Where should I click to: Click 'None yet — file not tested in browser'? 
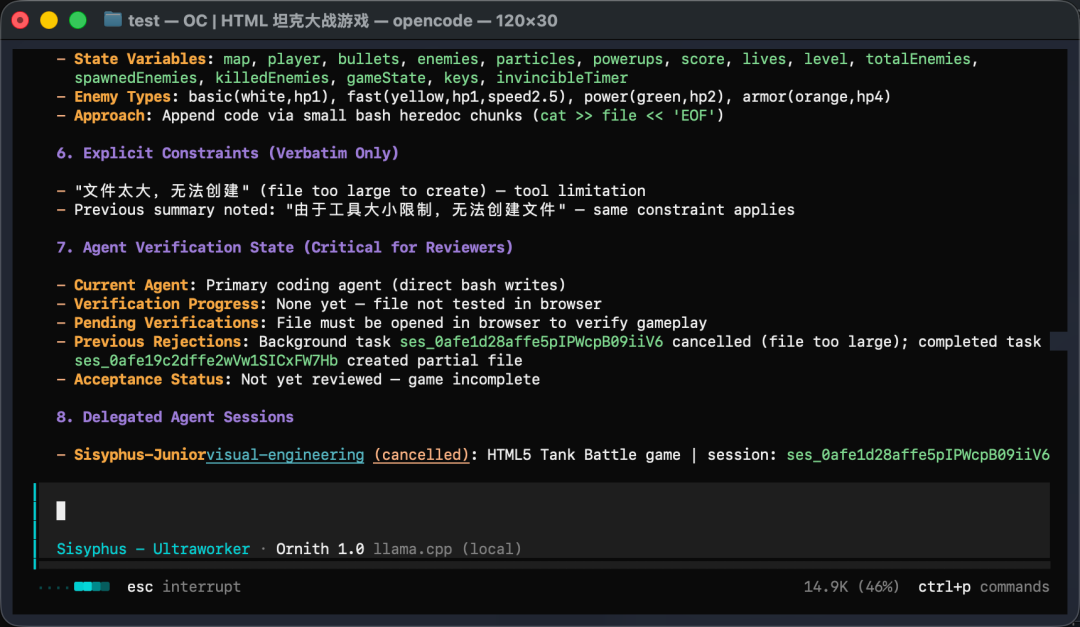439,304
